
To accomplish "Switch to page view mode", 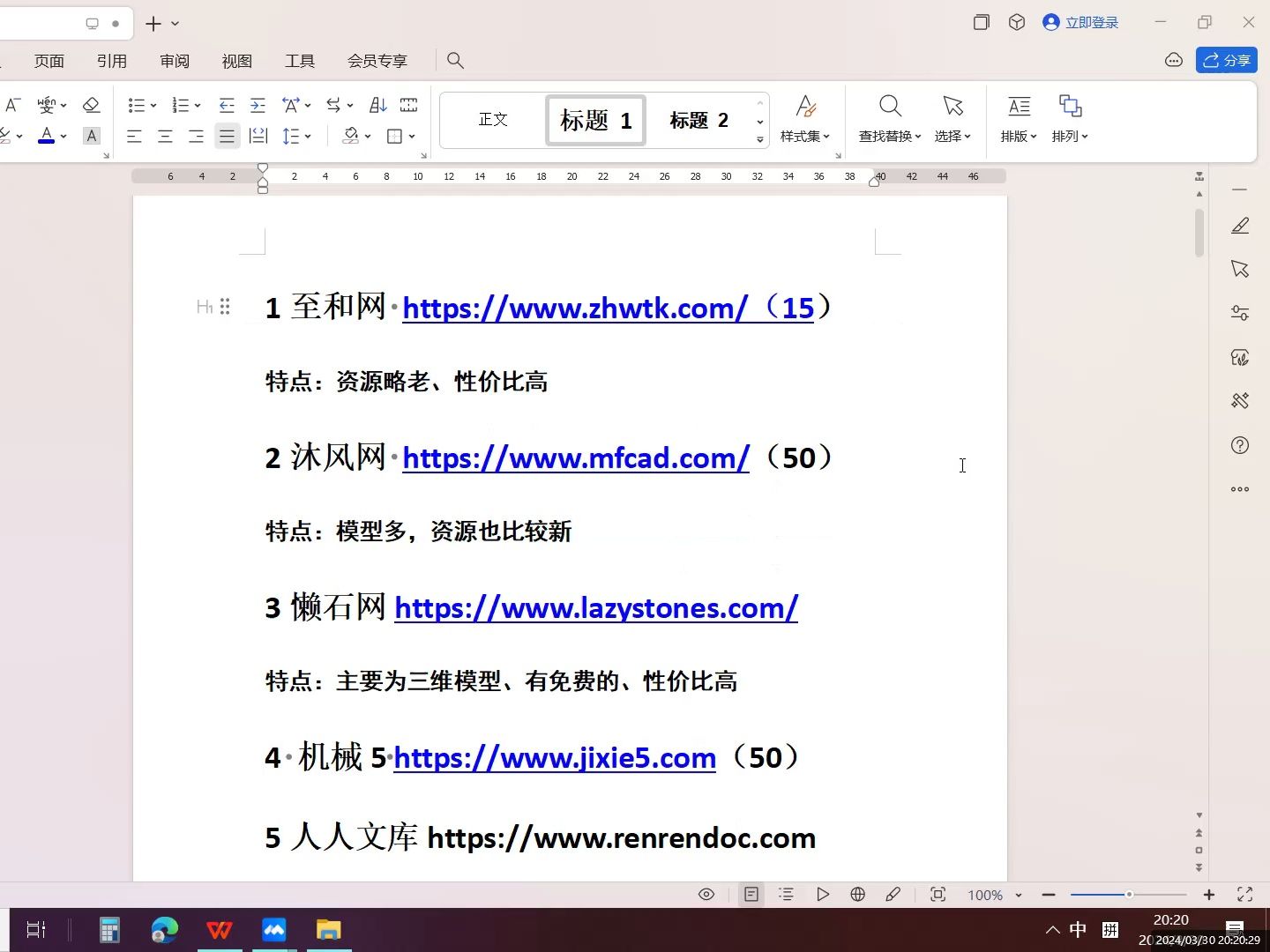I will click(751, 895).
